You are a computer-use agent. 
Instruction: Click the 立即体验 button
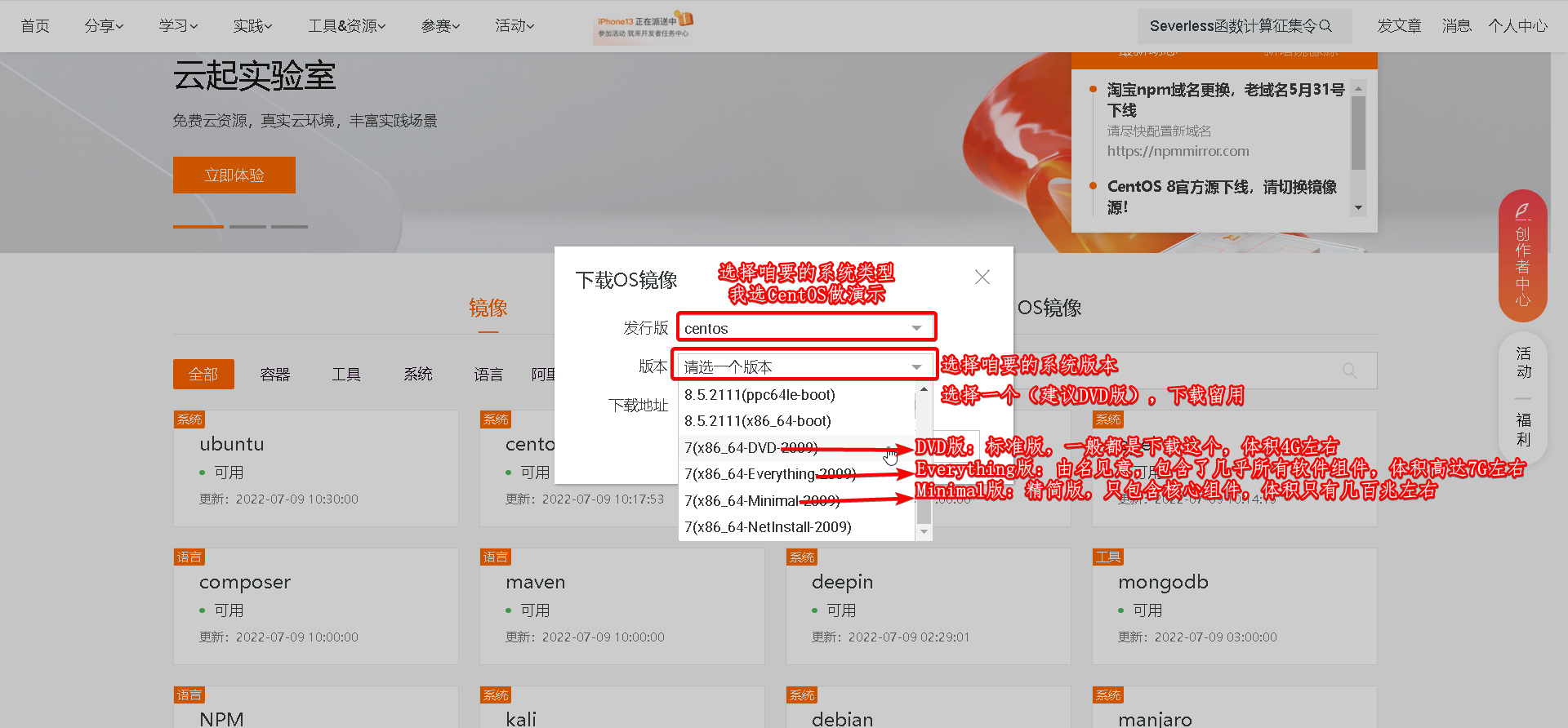234,175
